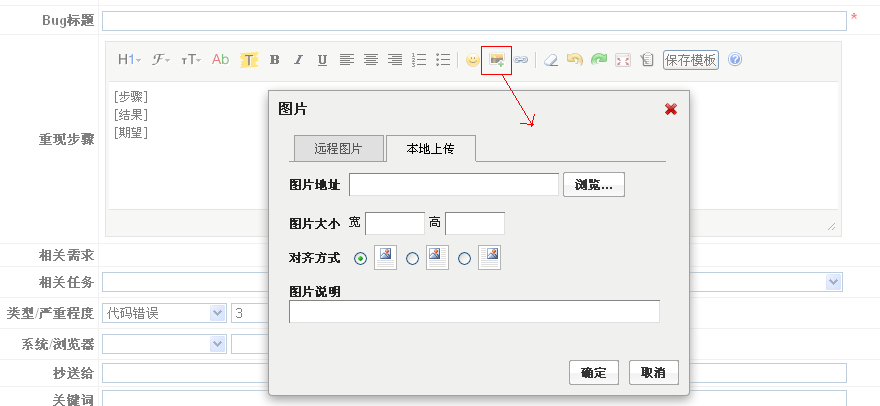Select the third alignment radio button
This screenshot has width=880, height=406.
[x=464, y=259]
